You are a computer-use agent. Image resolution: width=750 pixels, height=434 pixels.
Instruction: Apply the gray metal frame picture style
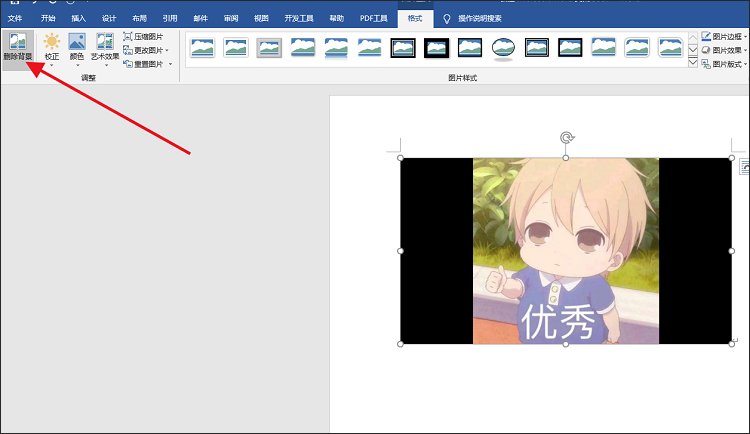[269, 48]
